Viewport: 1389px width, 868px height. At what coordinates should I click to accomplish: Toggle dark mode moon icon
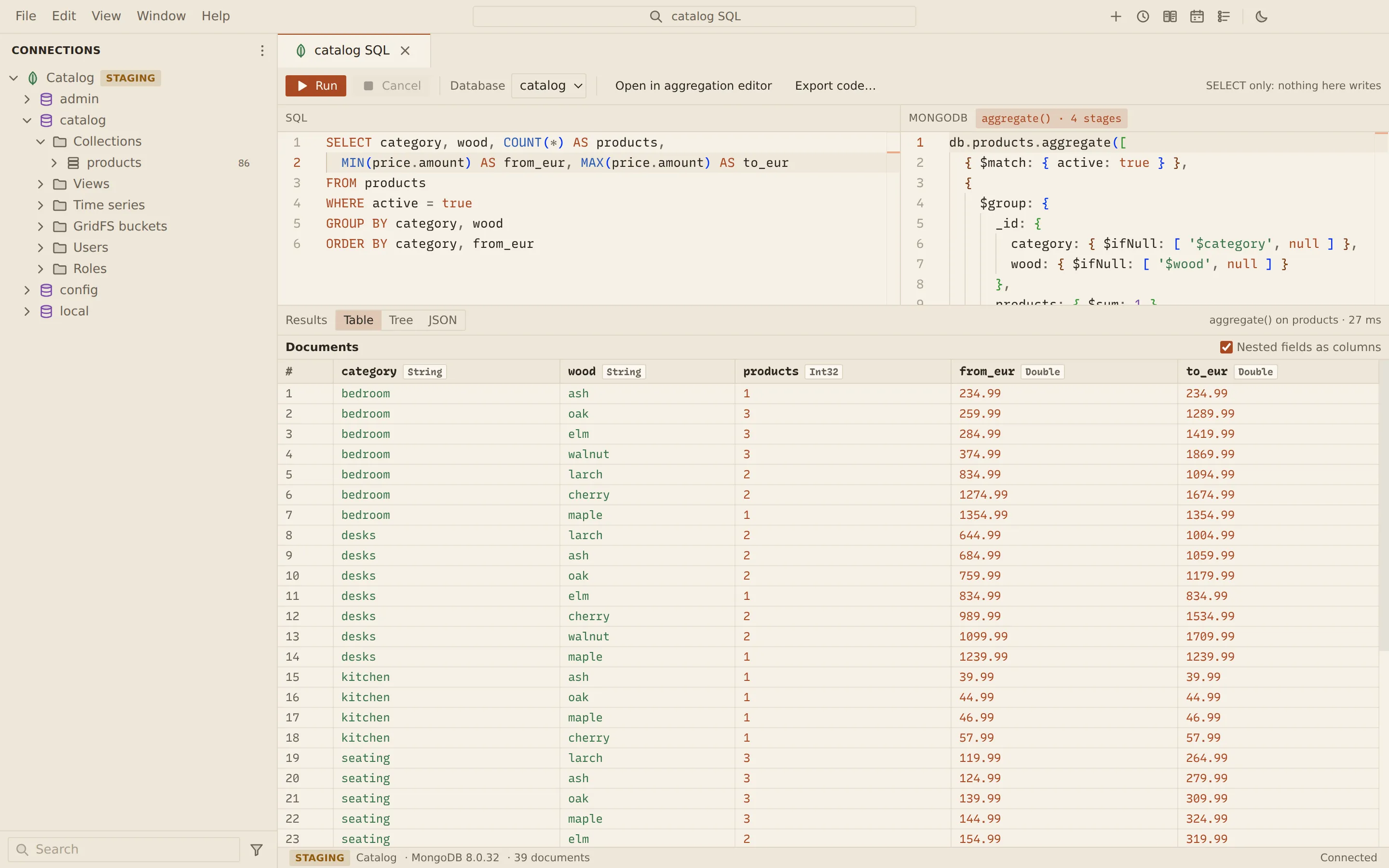click(1262, 17)
